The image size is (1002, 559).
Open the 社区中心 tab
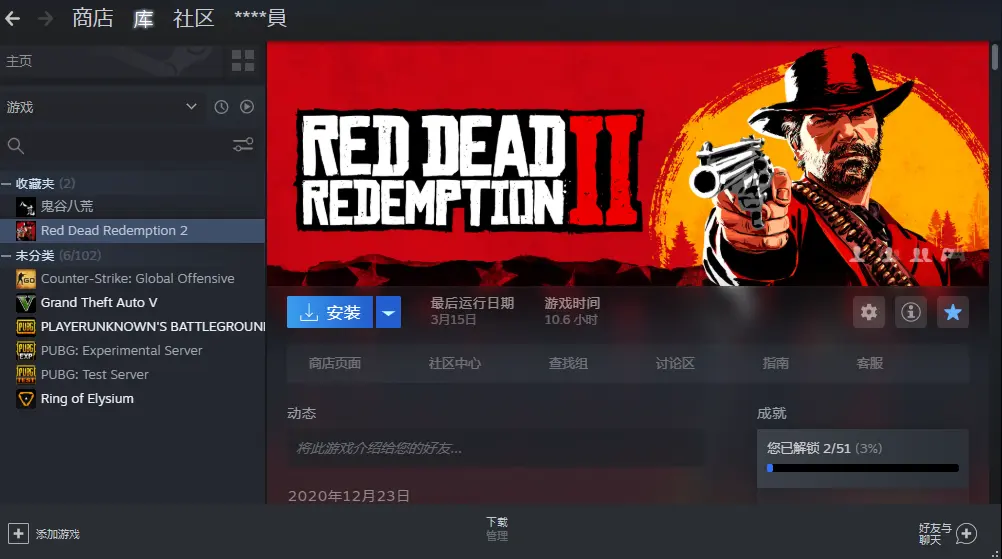point(454,364)
